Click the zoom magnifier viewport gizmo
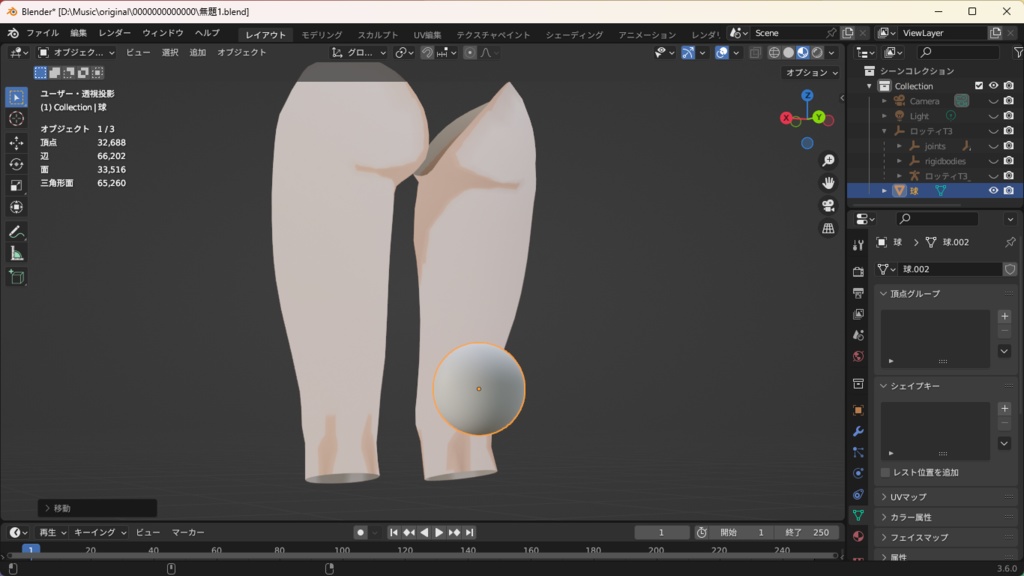1024x576 pixels. (828, 161)
